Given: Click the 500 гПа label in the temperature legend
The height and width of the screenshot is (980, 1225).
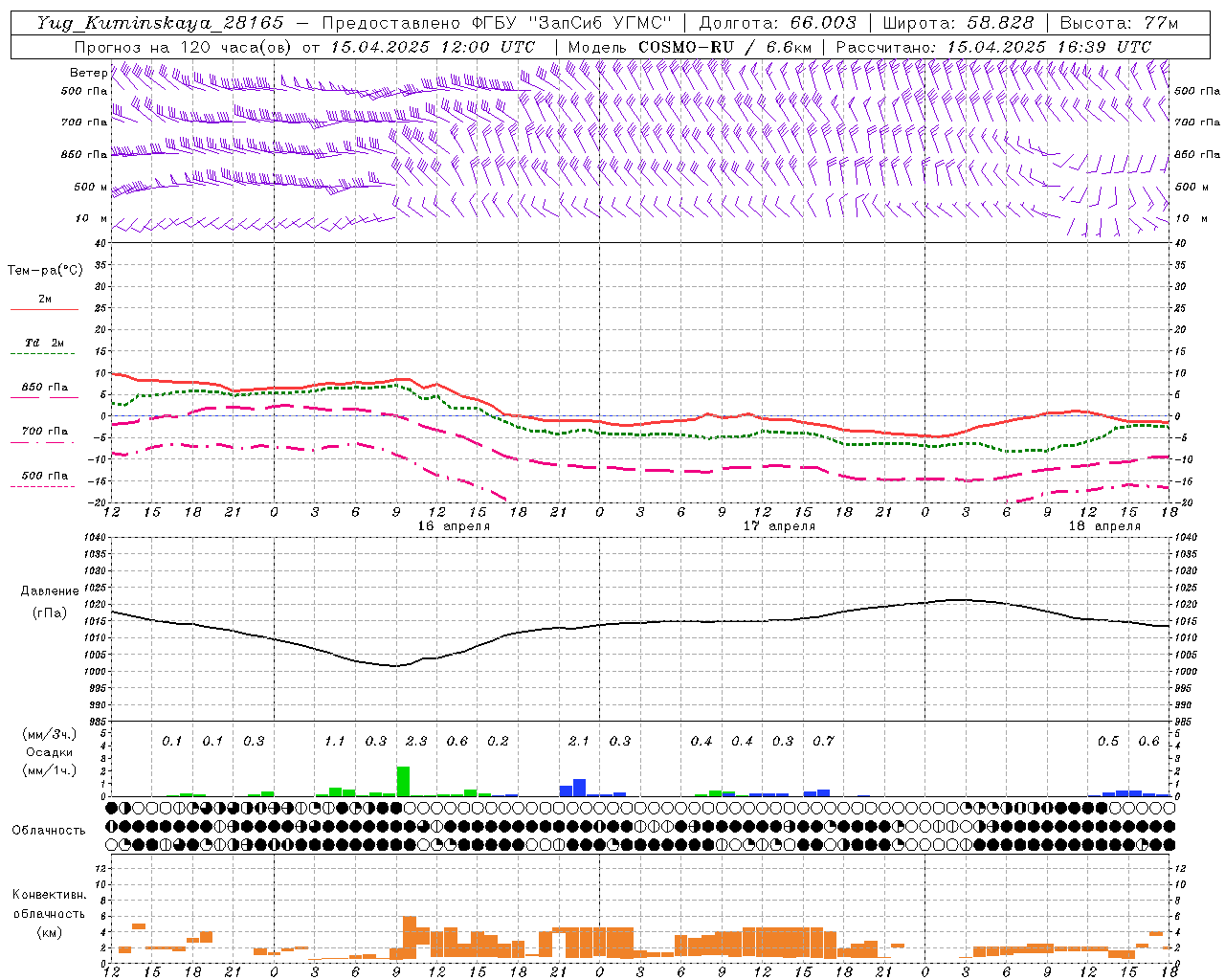Looking at the screenshot, I should [44, 476].
